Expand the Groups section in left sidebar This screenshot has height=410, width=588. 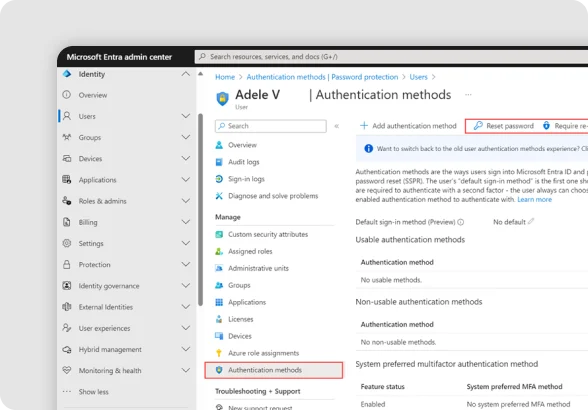tap(186, 137)
